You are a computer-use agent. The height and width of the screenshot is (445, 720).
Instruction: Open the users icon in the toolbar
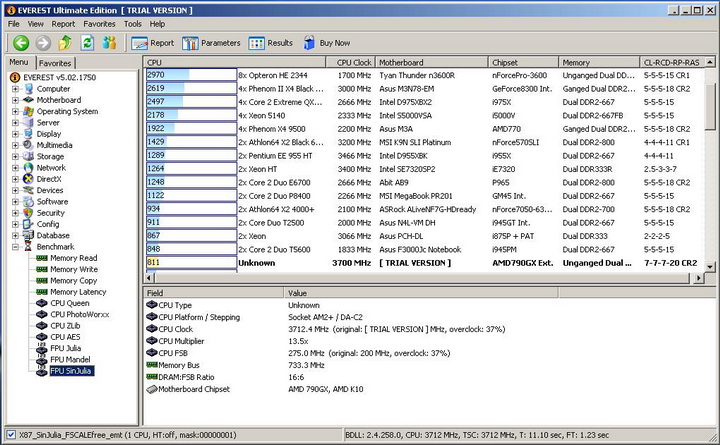pyautogui.click(x=109, y=43)
